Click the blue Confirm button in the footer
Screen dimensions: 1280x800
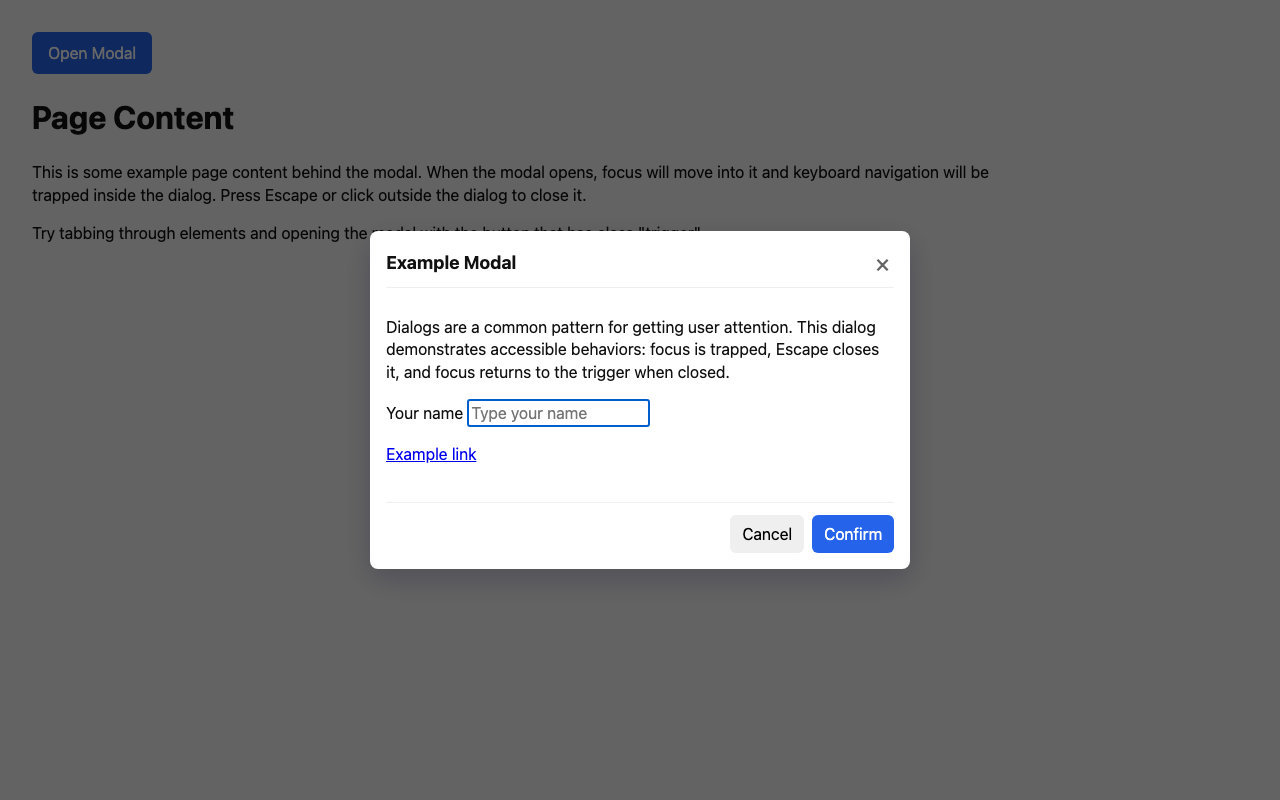coord(852,533)
